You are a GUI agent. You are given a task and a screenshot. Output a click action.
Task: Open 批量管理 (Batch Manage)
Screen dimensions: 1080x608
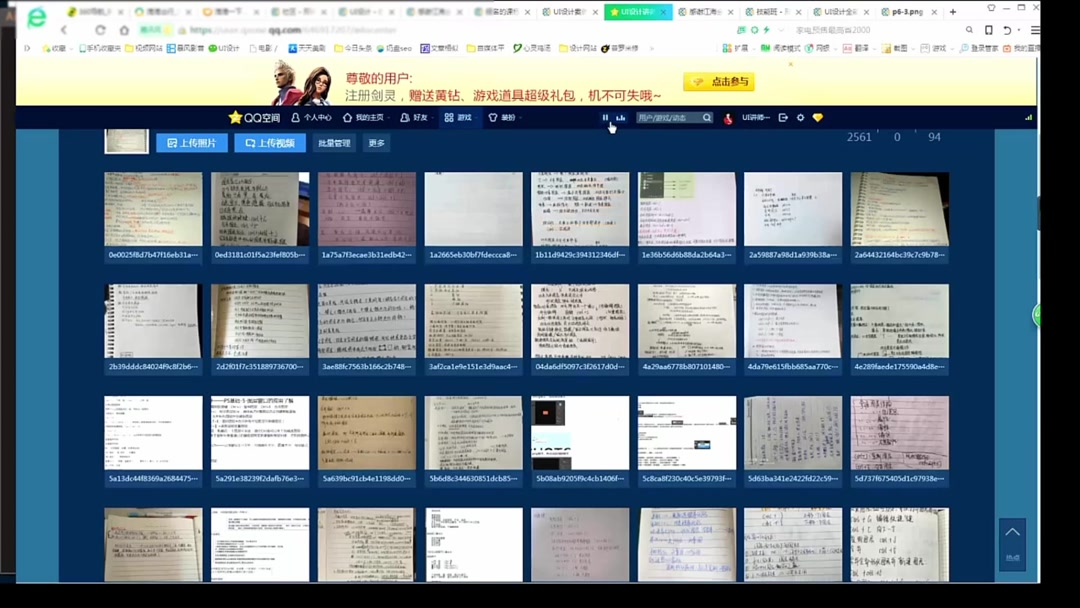click(333, 142)
